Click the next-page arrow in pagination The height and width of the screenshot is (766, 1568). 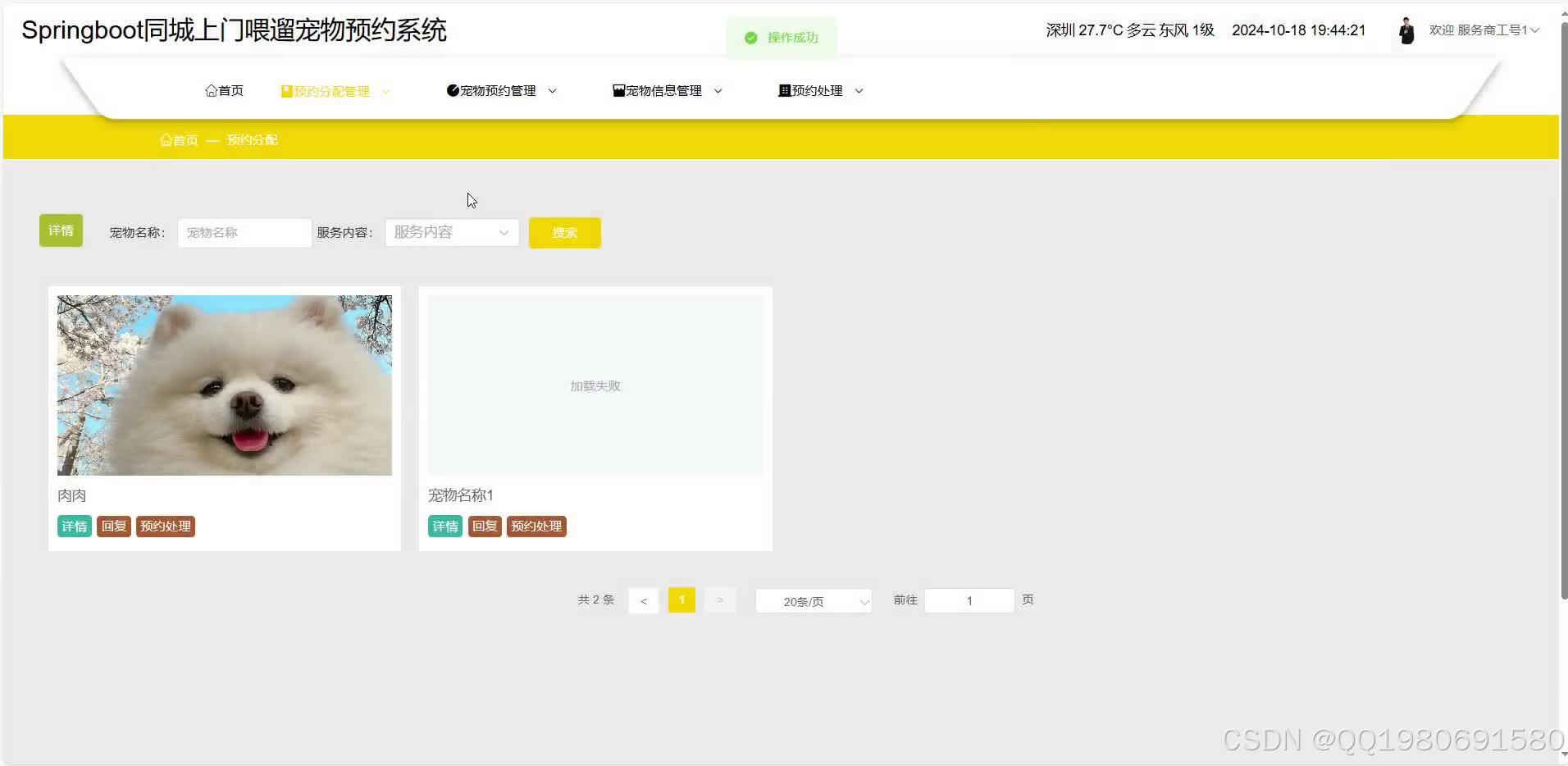tap(719, 600)
